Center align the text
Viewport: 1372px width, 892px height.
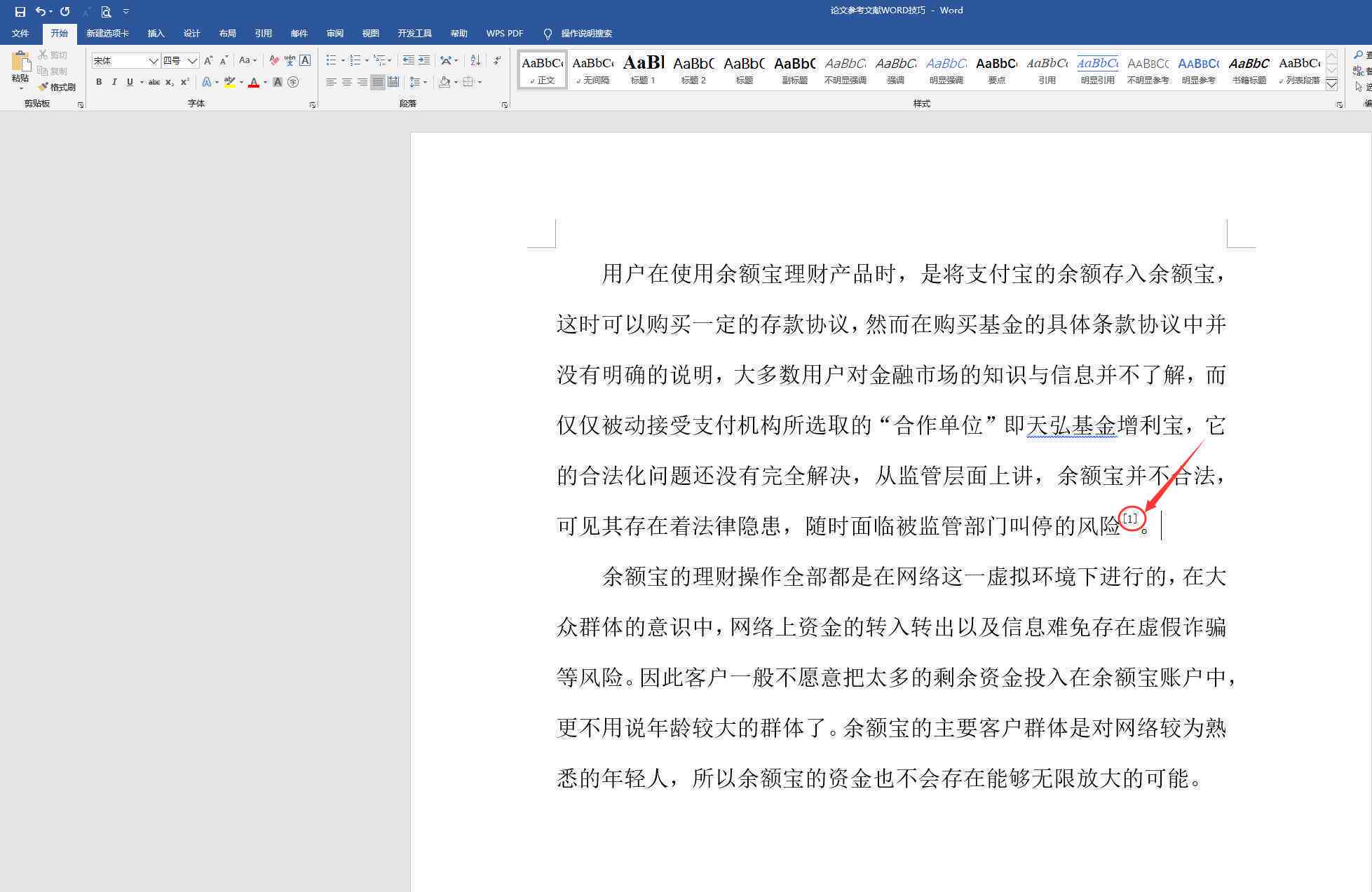tap(347, 82)
